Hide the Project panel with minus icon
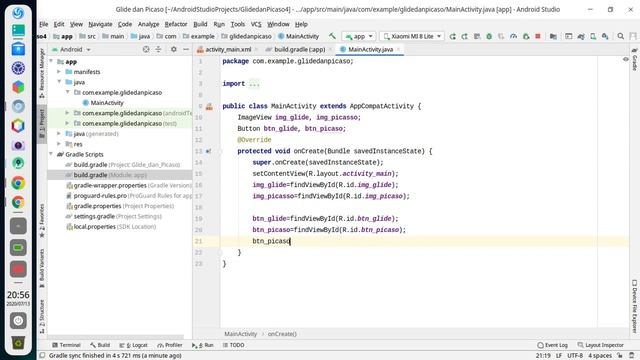 pos(186,49)
